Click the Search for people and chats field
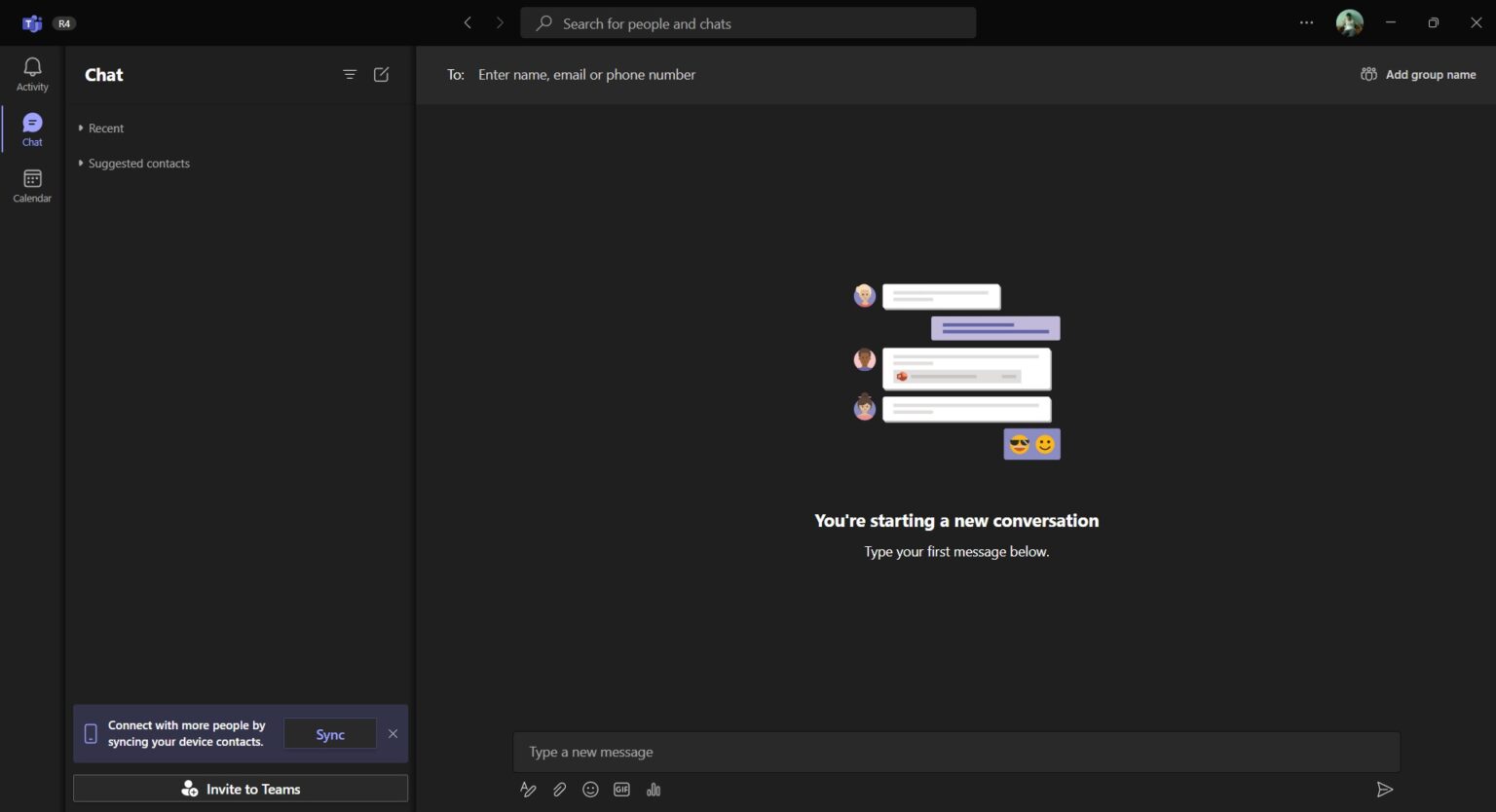Viewport: 1496px width, 812px height. click(748, 22)
